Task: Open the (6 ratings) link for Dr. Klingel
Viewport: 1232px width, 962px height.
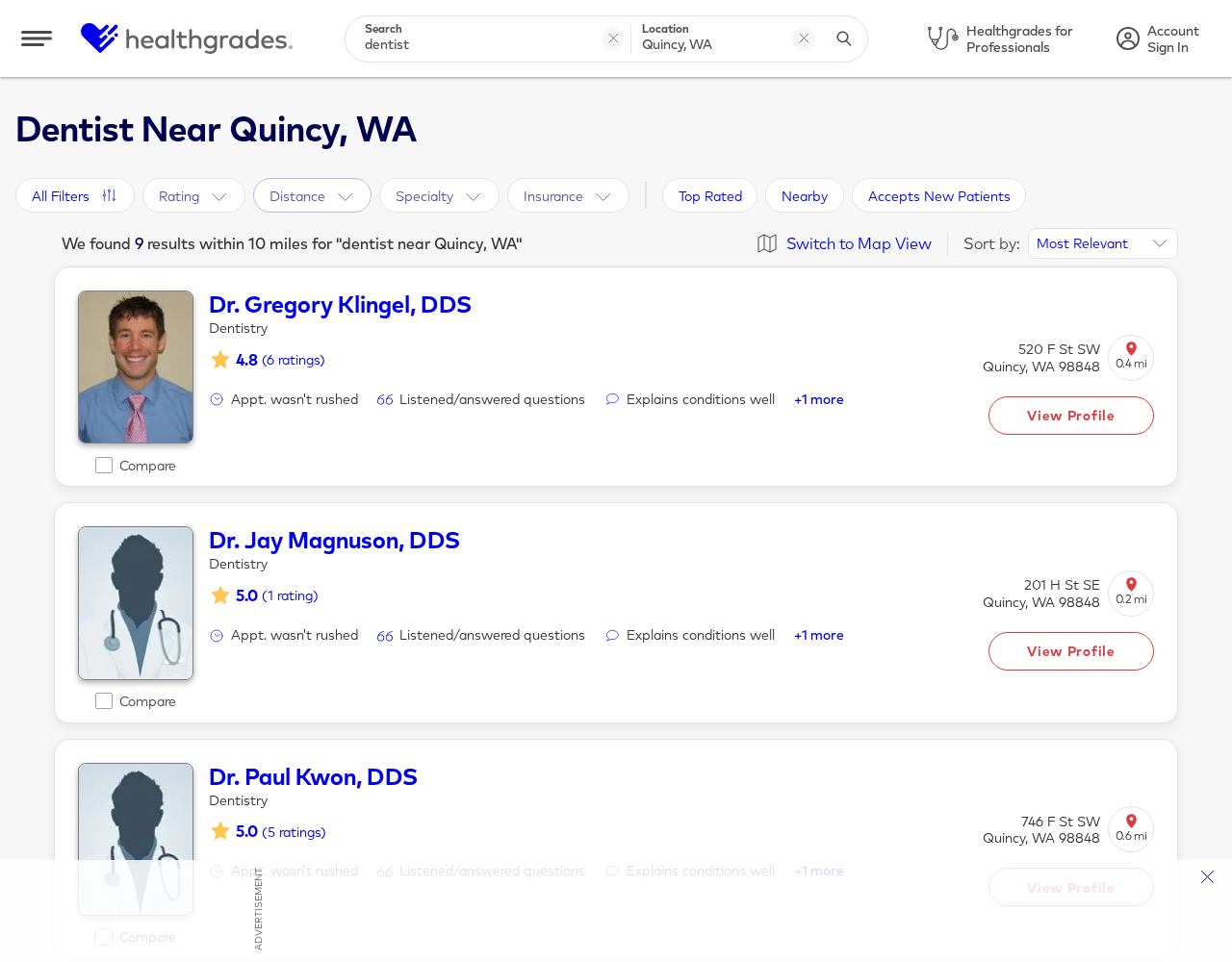Action: pyautogui.click(x=294, y=360)
